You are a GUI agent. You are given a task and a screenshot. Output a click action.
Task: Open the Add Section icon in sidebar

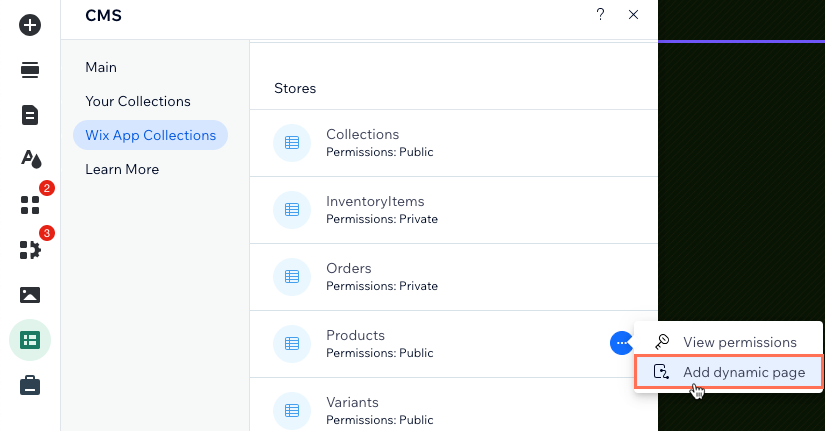[30, 69]
